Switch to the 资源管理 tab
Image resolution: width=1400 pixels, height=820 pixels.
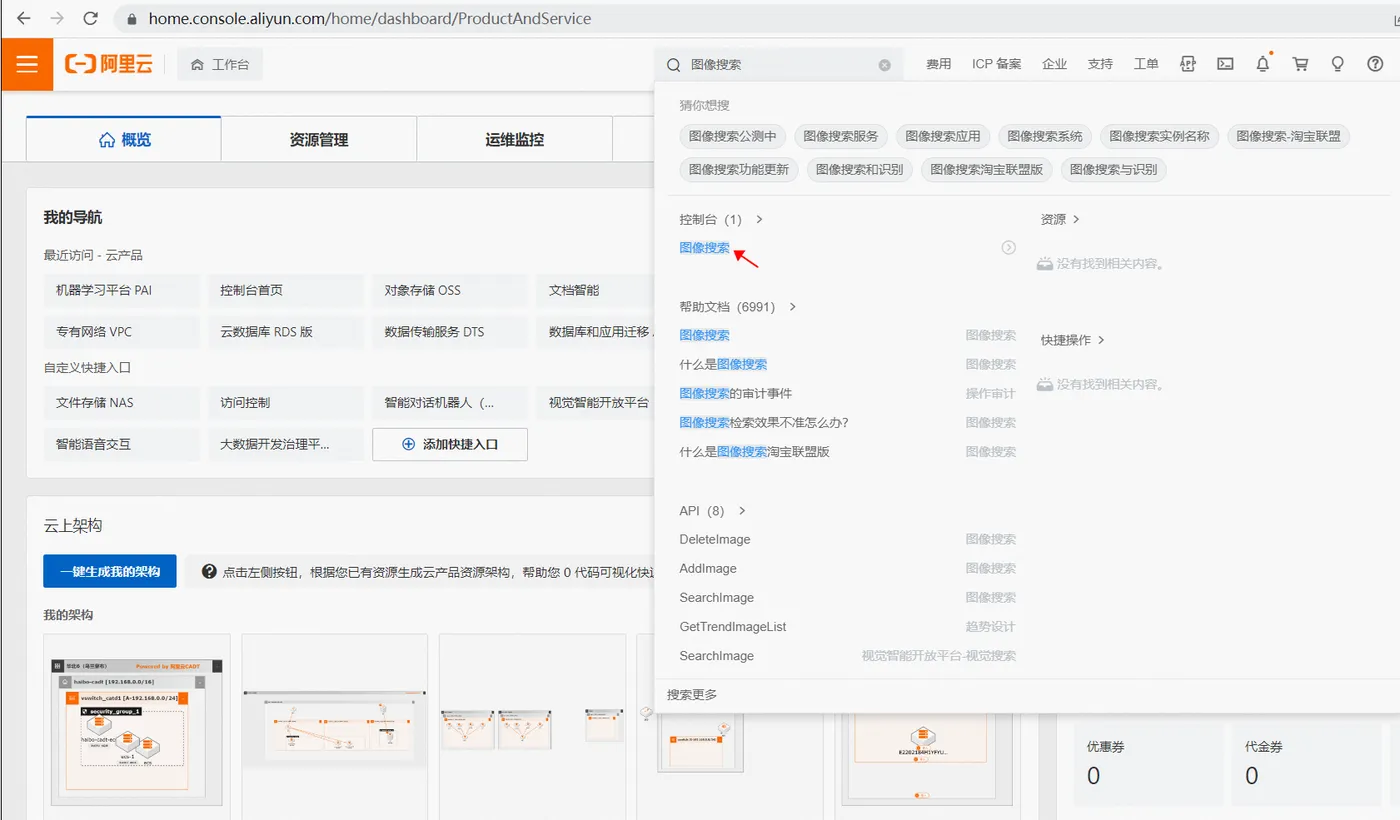tap(319, 140)
